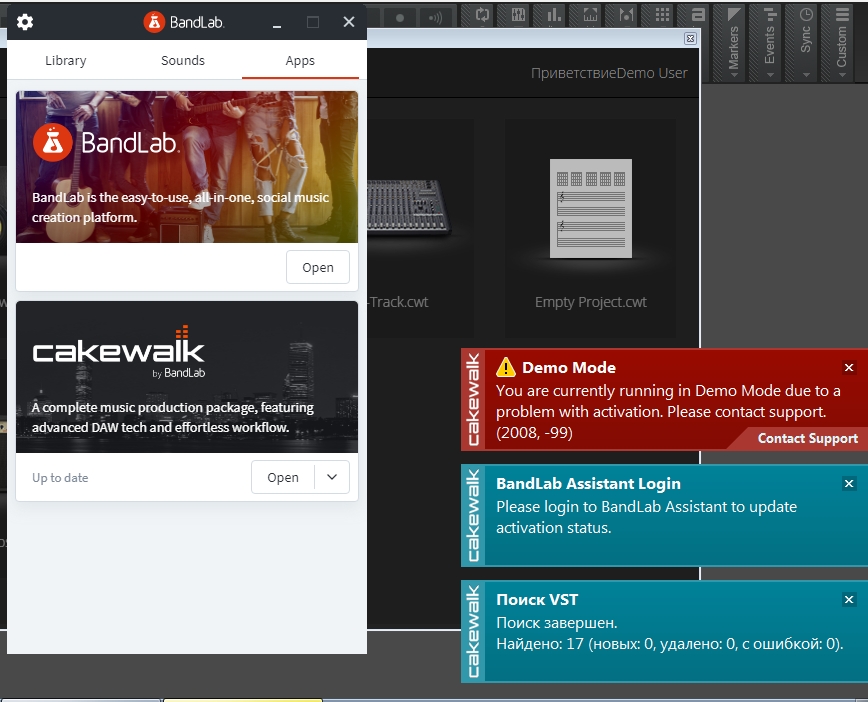Click the Mix module faders icon
Screen dimensions: 868x702
tap(518, 14)
